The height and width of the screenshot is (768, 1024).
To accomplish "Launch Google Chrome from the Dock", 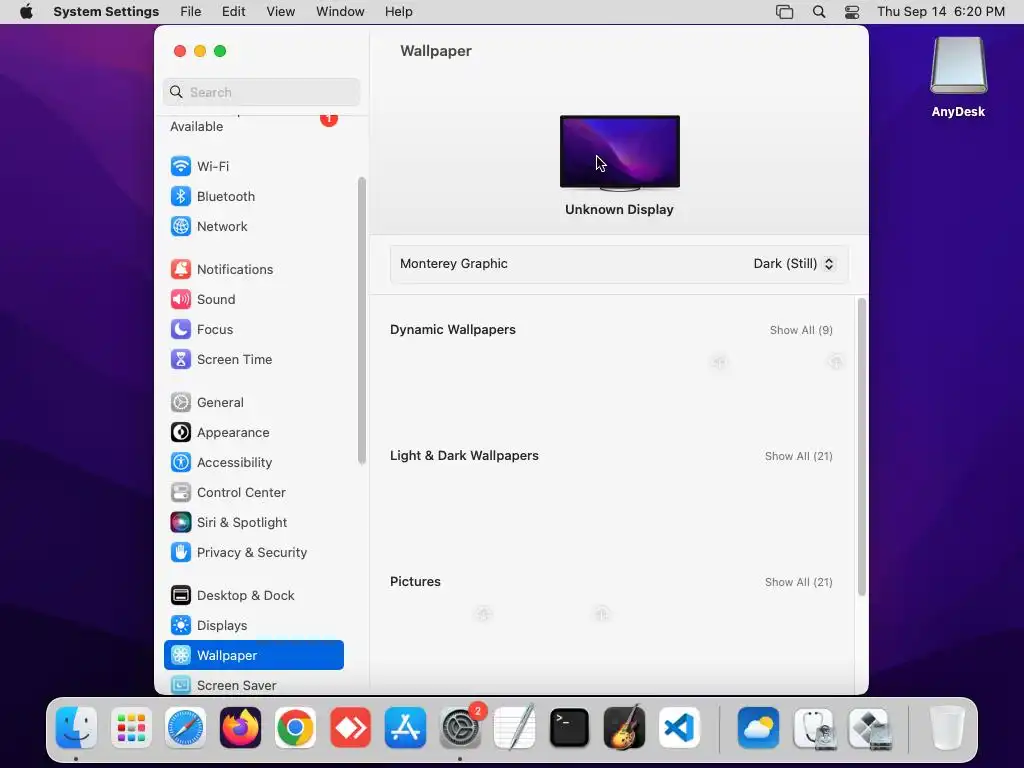I will [295, 727].
